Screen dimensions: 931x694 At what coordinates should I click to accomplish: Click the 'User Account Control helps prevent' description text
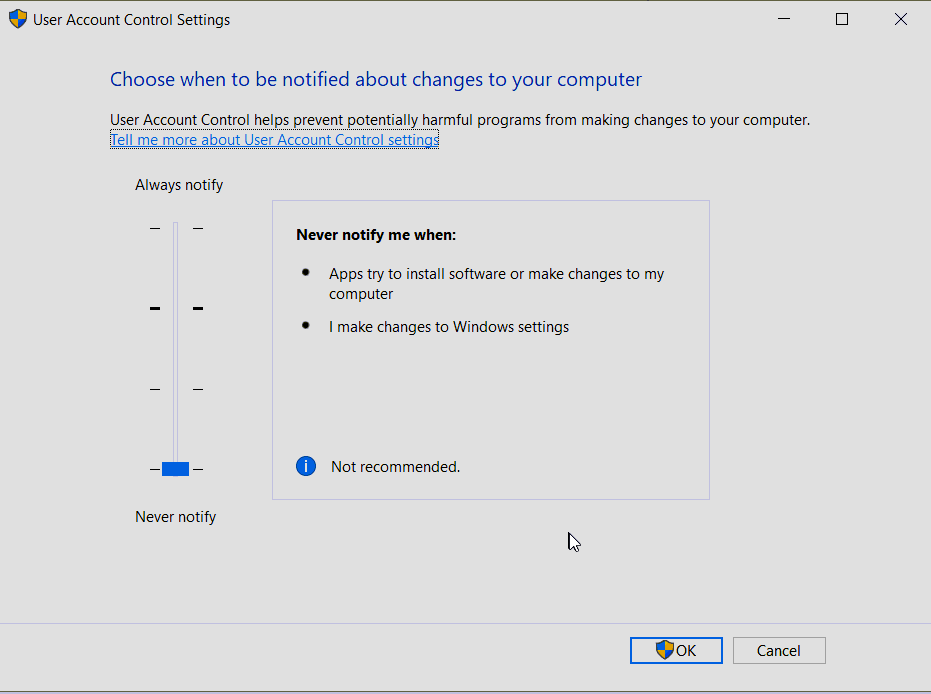[x=460, y=120]
